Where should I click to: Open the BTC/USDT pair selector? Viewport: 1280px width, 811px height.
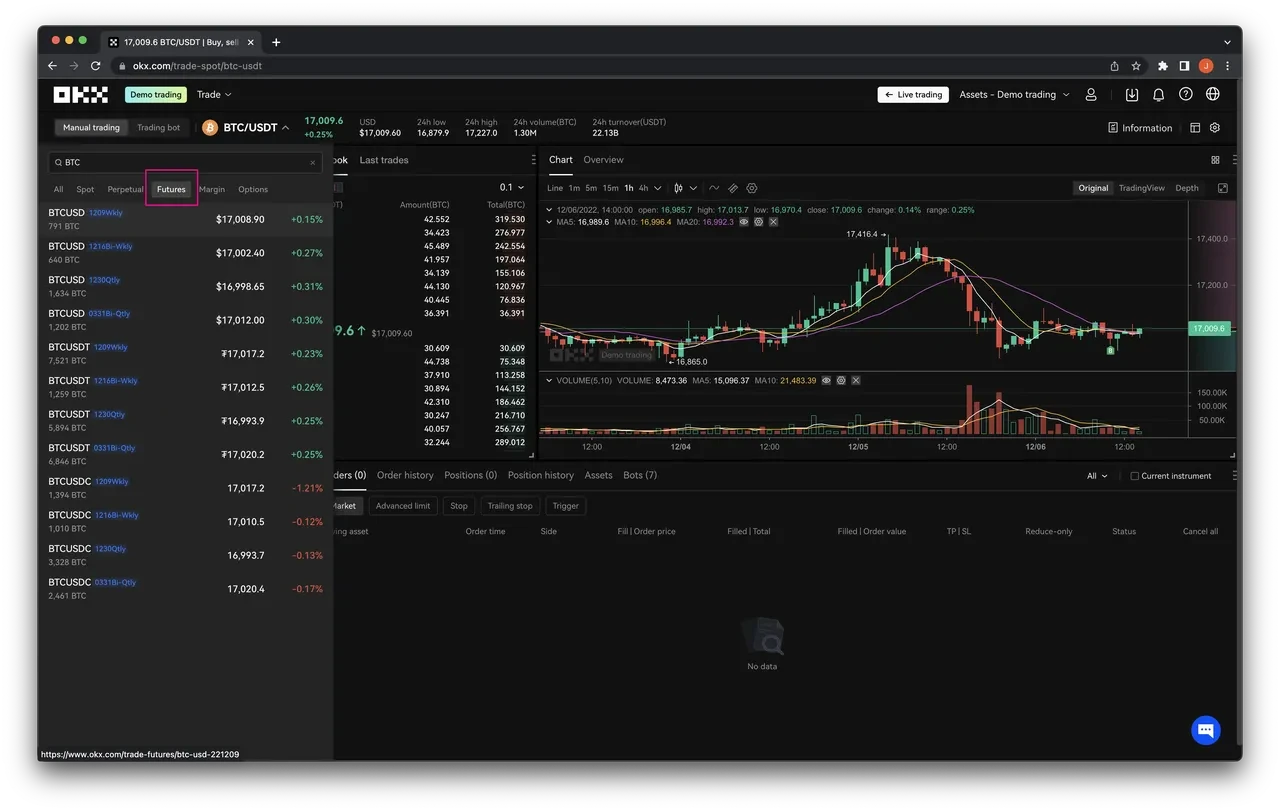[246, 128]
